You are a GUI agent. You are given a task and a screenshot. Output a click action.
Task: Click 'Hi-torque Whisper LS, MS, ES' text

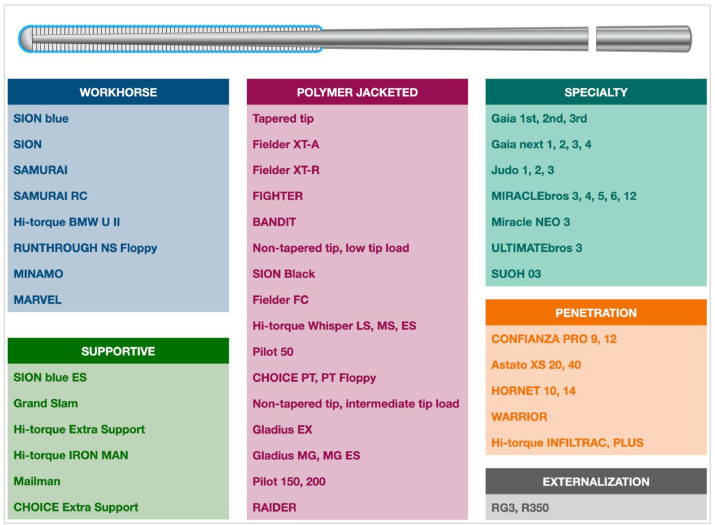[x=334, y=326]
